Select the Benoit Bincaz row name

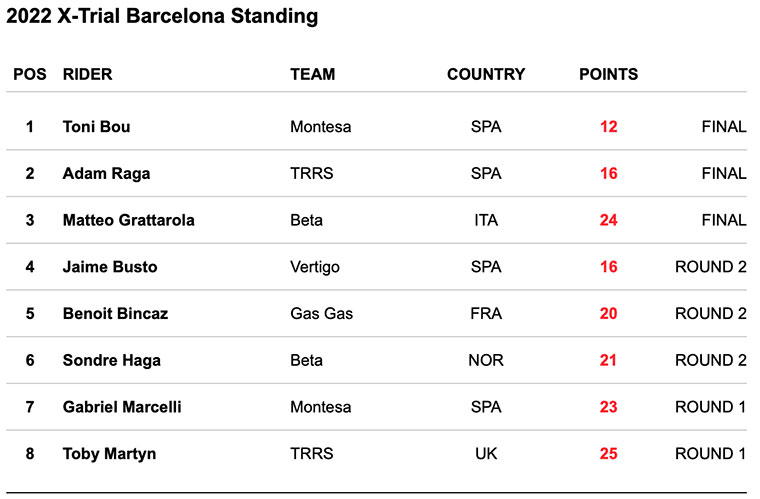point(115,313)
